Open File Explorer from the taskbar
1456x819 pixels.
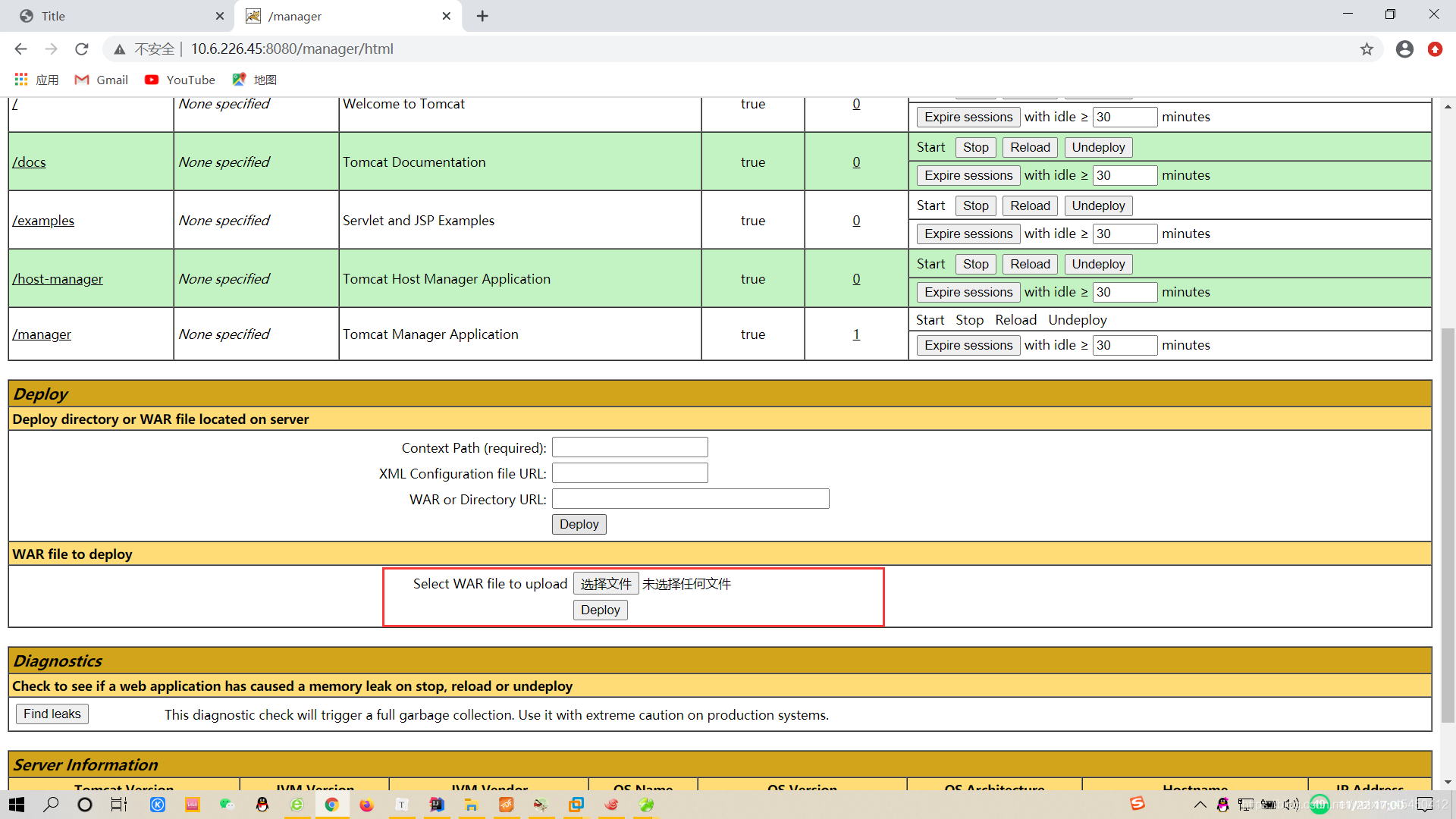click(471, 805)
